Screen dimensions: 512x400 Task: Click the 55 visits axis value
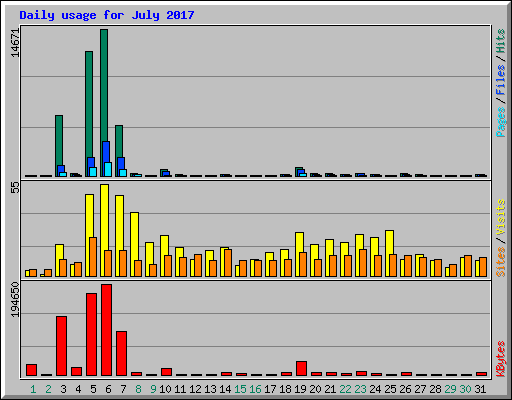pyautogui.click(x=15, y=188)
